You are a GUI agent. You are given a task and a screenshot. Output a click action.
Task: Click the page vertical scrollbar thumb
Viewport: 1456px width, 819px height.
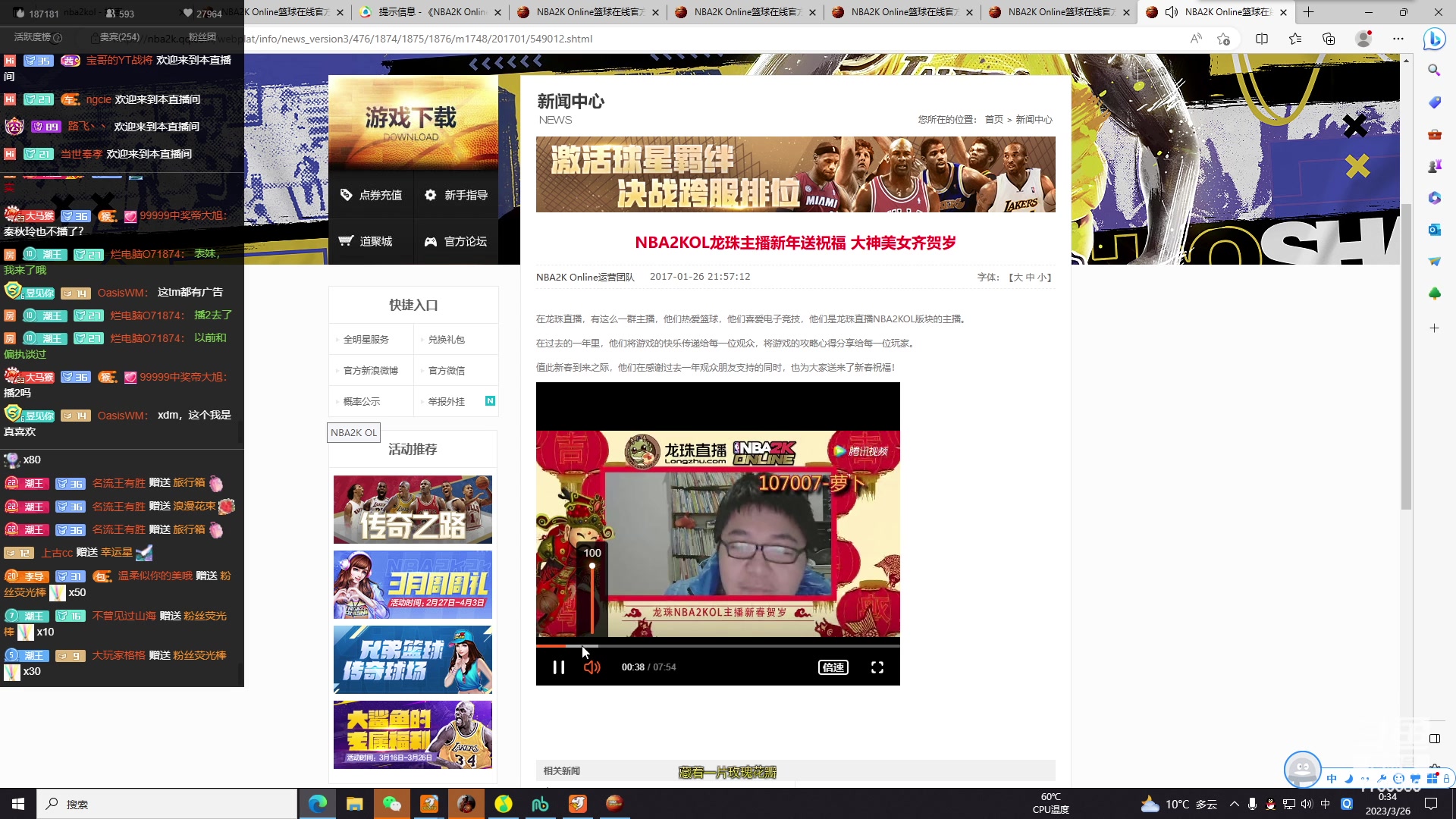1406,356
